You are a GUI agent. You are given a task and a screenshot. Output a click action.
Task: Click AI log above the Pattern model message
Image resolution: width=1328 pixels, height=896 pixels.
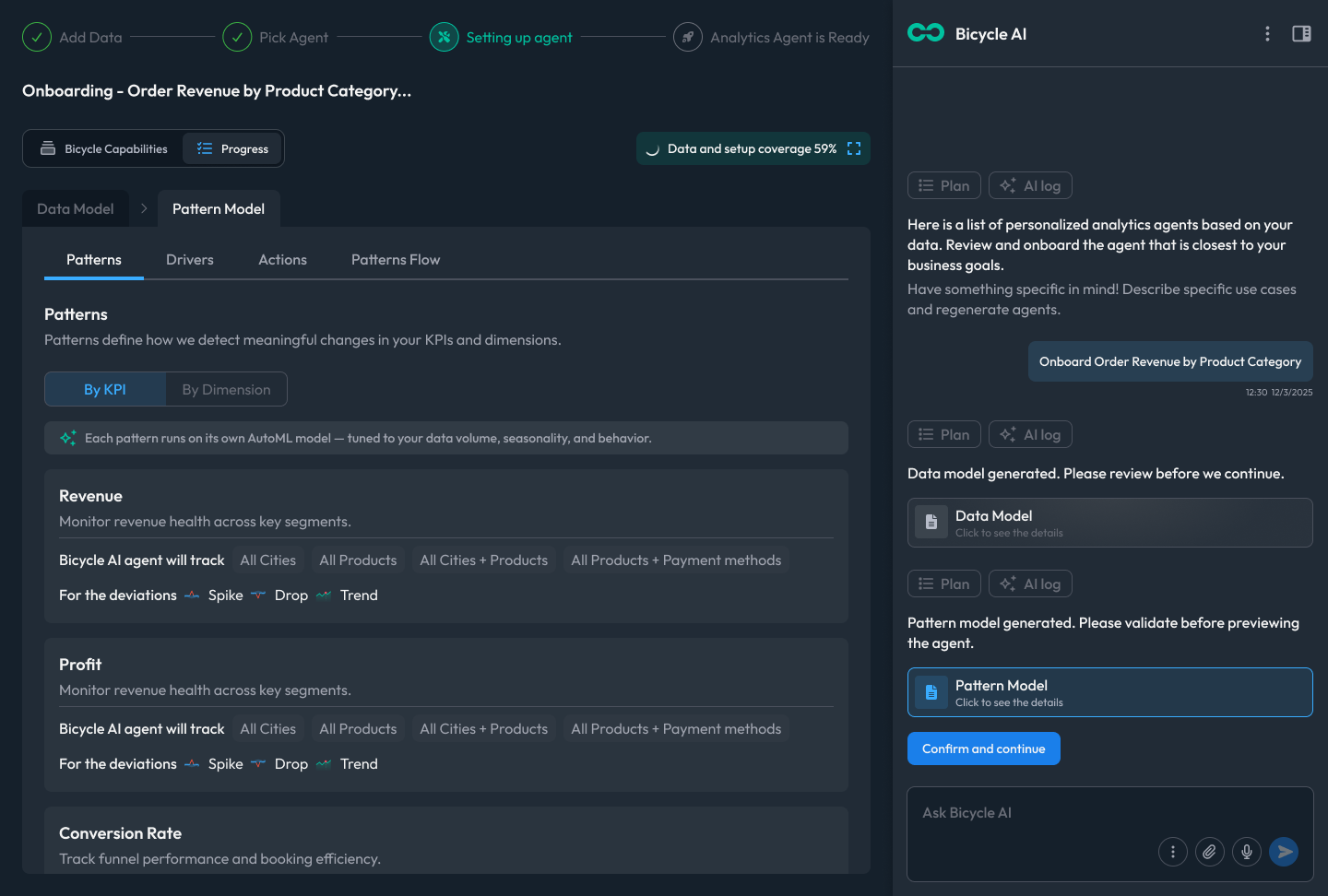point(1030,584)
